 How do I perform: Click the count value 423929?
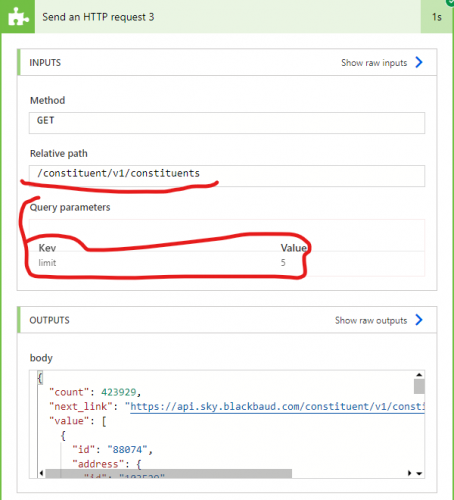tap(119, 392)
